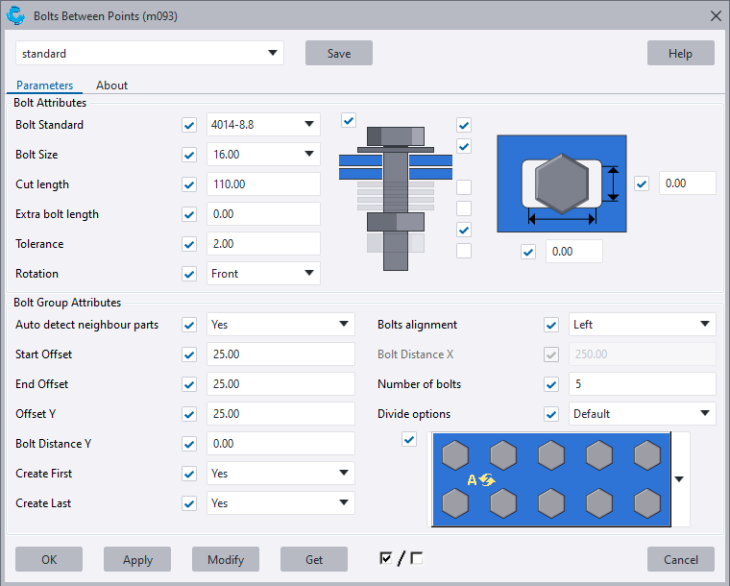Toggle the Bolts alignment checkbox
The width and height of the screenshot is (730, 586).
point(551,324)
